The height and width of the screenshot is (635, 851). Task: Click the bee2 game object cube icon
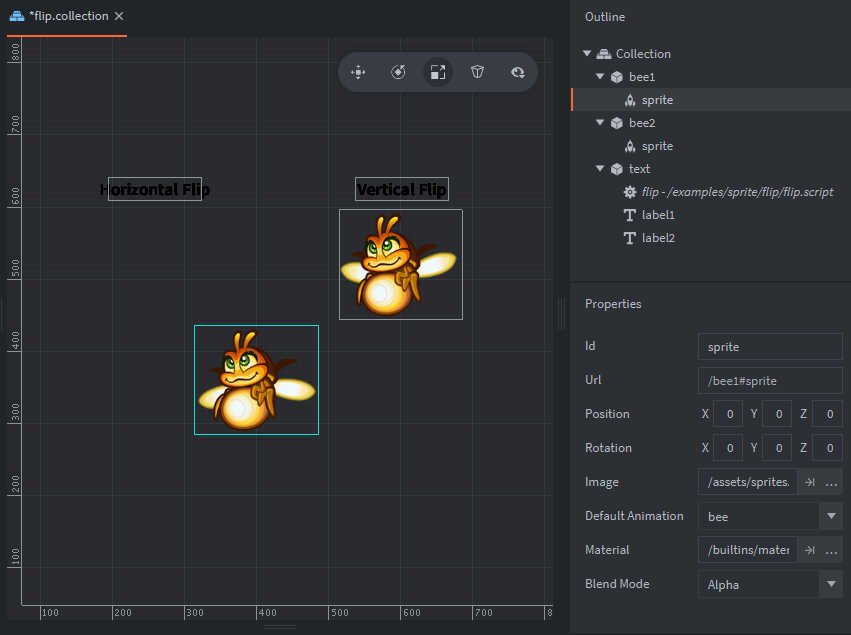coord(617,123)
